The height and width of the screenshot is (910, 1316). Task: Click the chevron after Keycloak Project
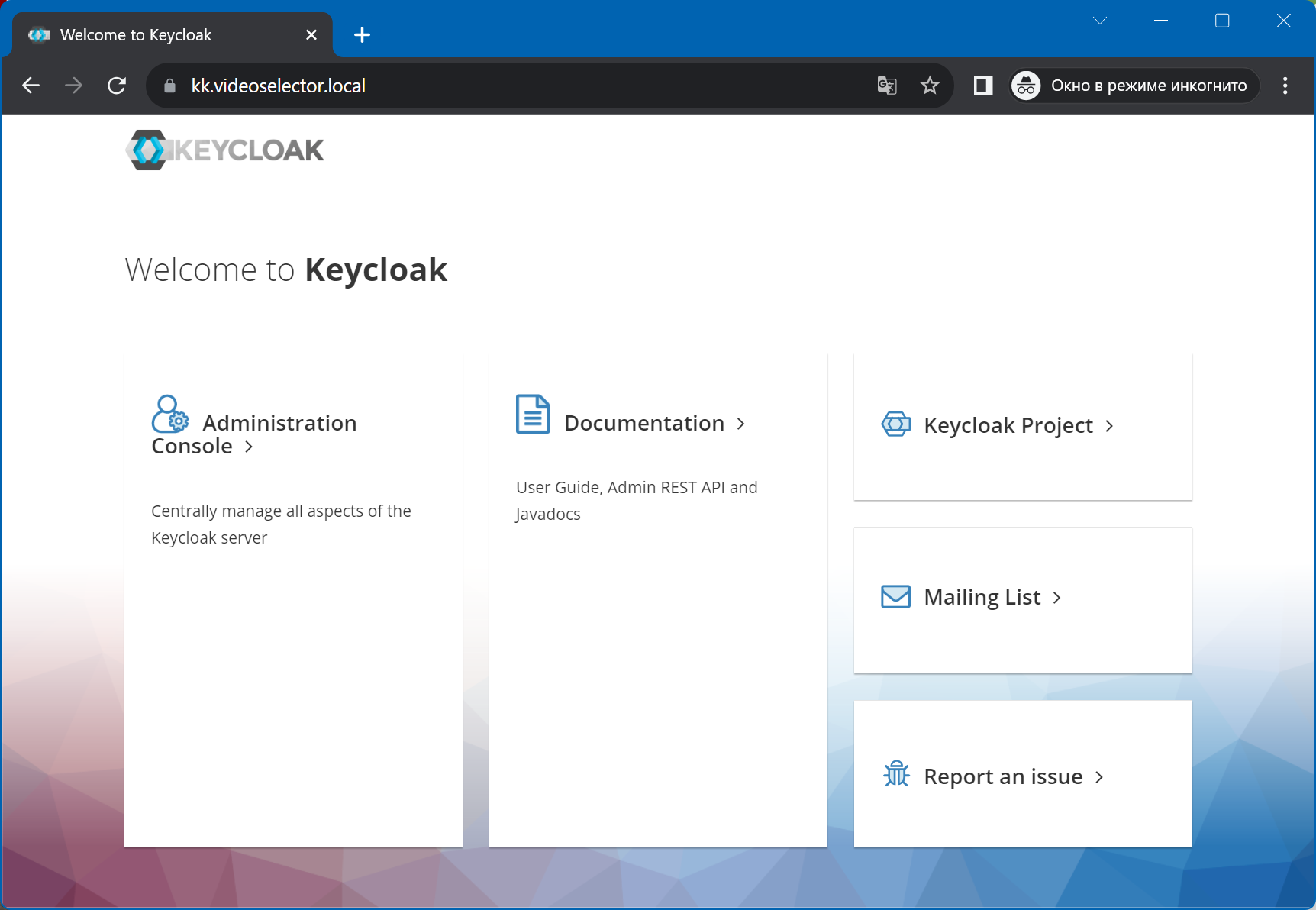click(x=1109, y=426)
